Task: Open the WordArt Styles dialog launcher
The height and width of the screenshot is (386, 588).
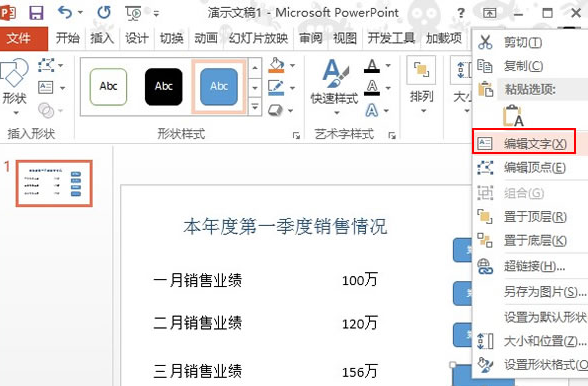Action: point(392,135)
